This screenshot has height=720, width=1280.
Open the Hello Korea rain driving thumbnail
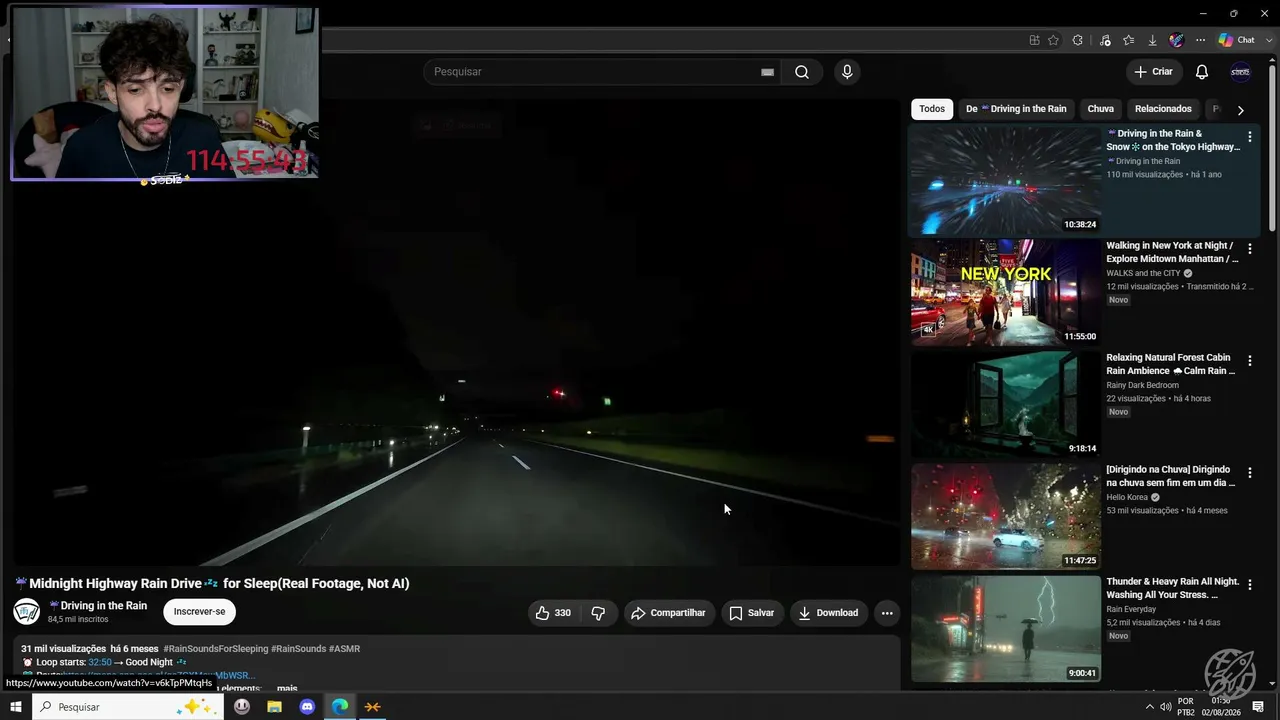pyautogui.click(x=1006, y=516)
